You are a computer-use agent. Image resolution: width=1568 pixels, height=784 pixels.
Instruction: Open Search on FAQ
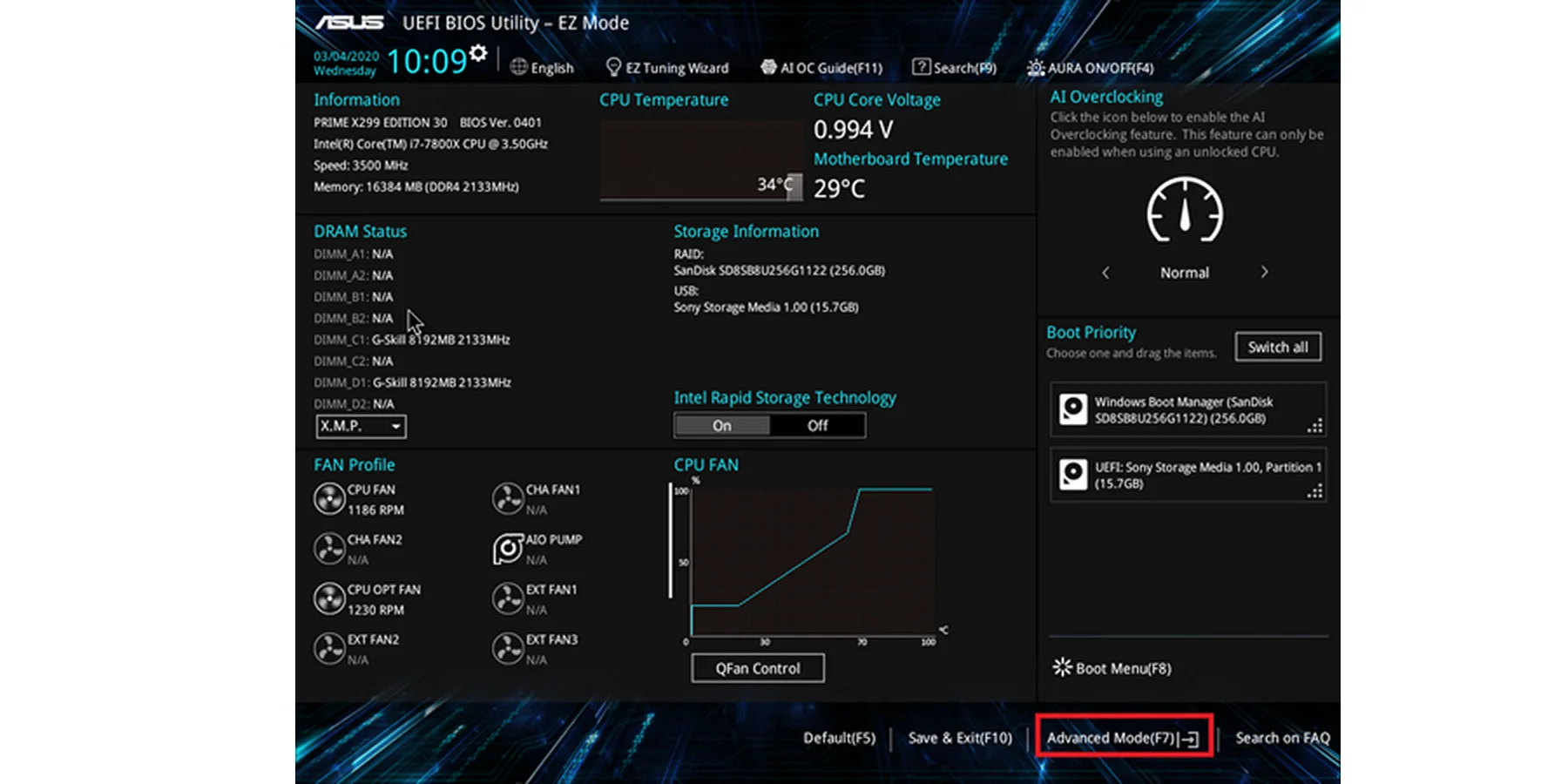[x=1281, y=737]
